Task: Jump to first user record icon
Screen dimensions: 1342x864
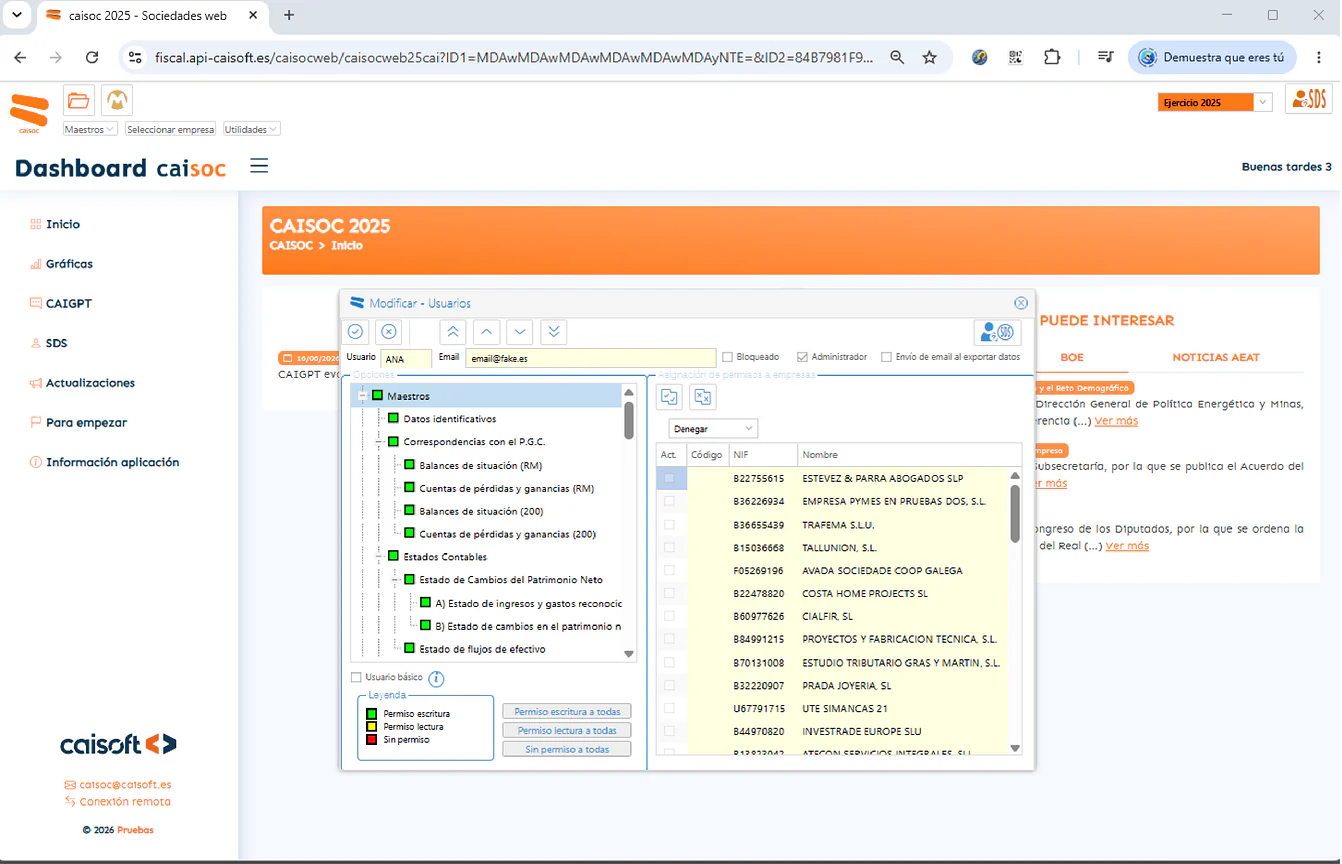Action: pyautogui.click(x=452, y=332)
